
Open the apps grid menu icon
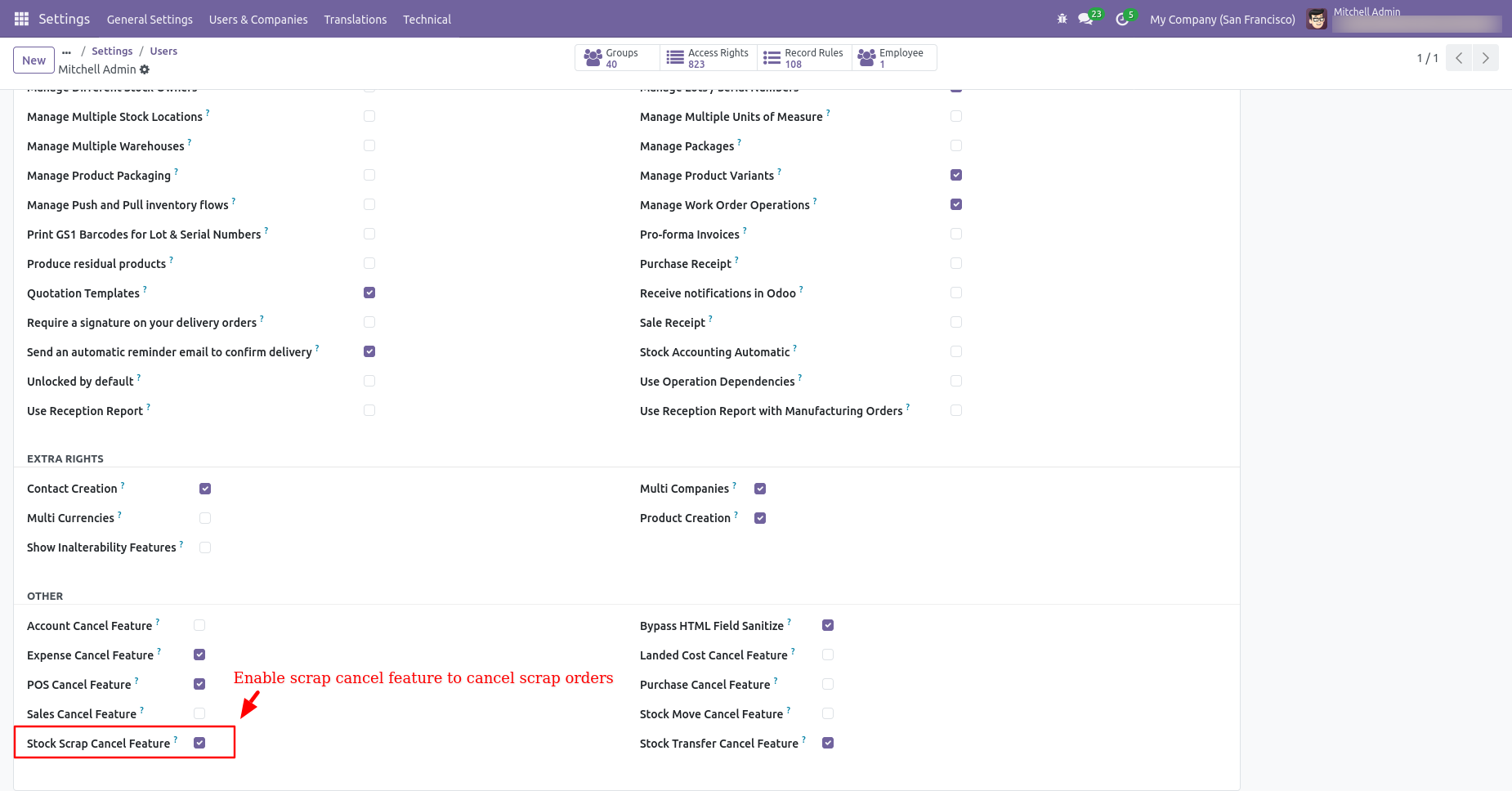click(21, 19)
